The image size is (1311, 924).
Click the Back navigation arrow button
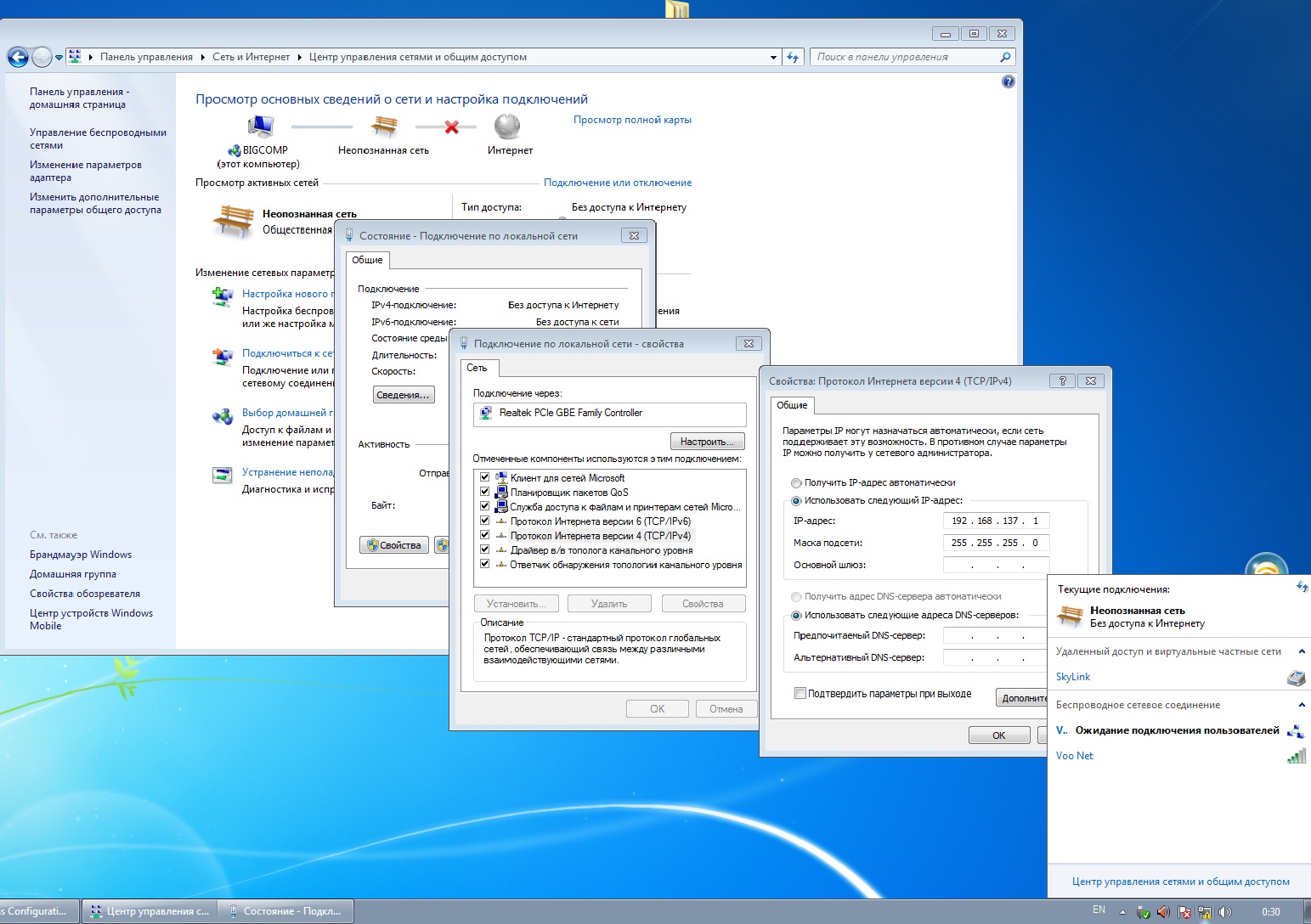(x=18, y=57)
